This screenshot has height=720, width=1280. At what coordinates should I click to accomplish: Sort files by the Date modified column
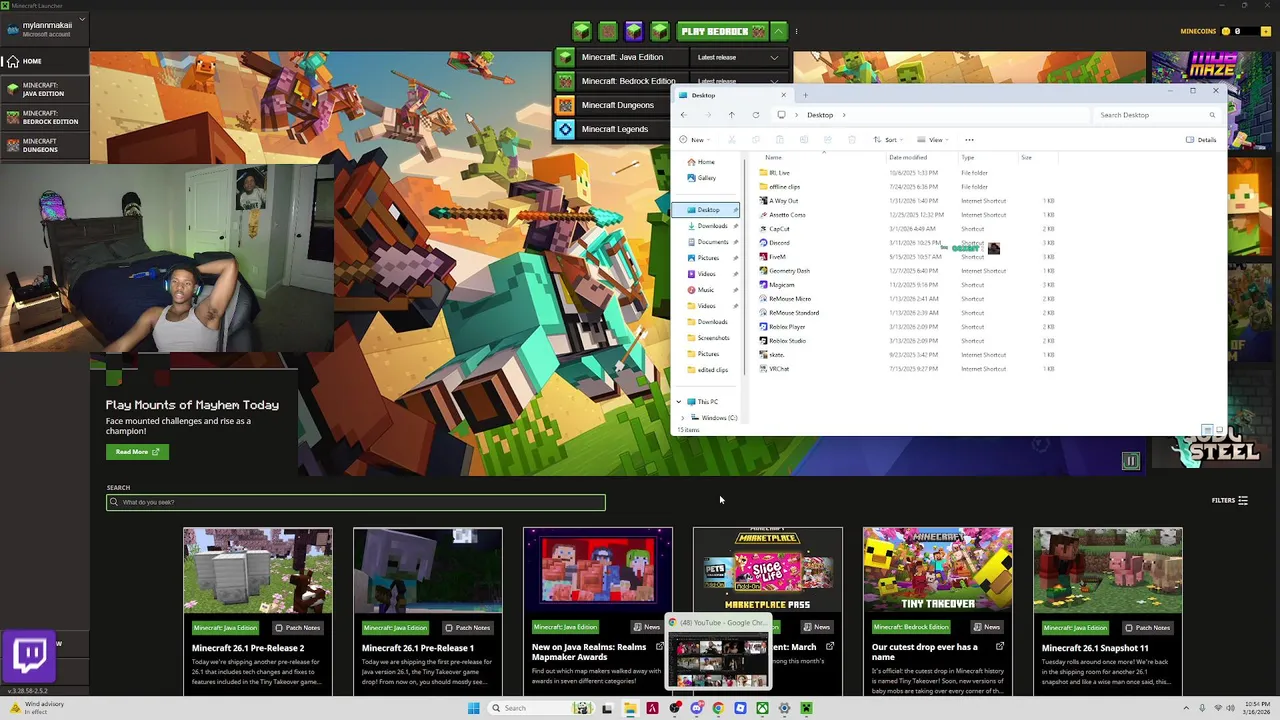point(908,157)
